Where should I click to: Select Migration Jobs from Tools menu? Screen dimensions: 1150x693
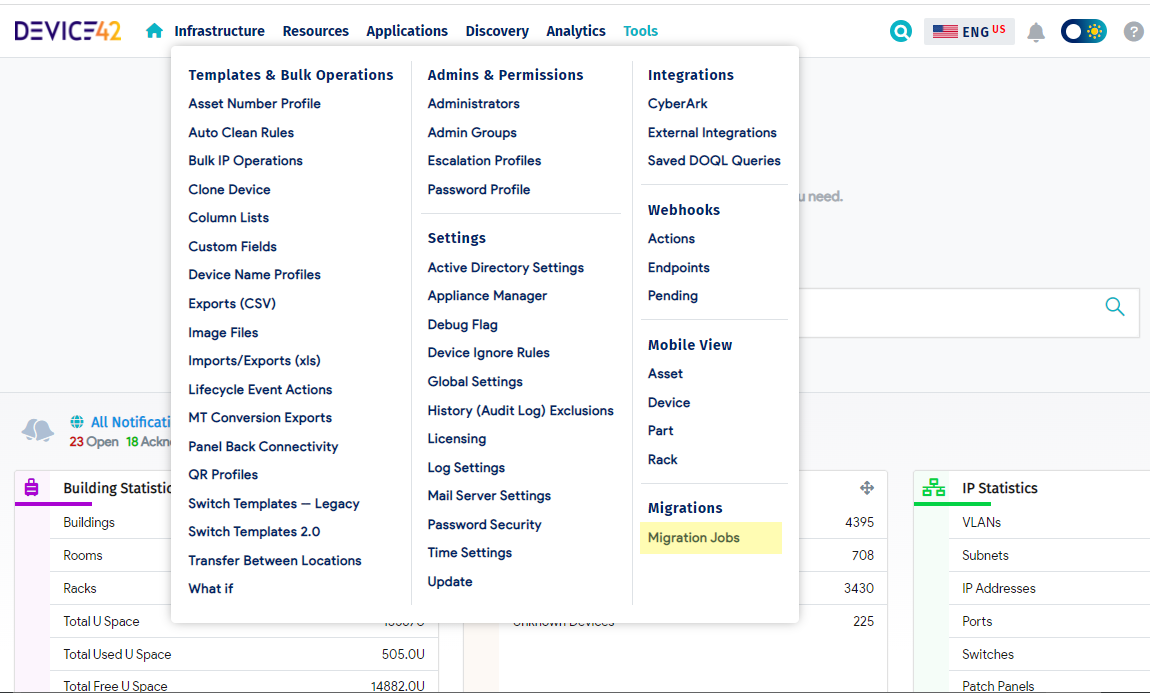tap(694, 538)
